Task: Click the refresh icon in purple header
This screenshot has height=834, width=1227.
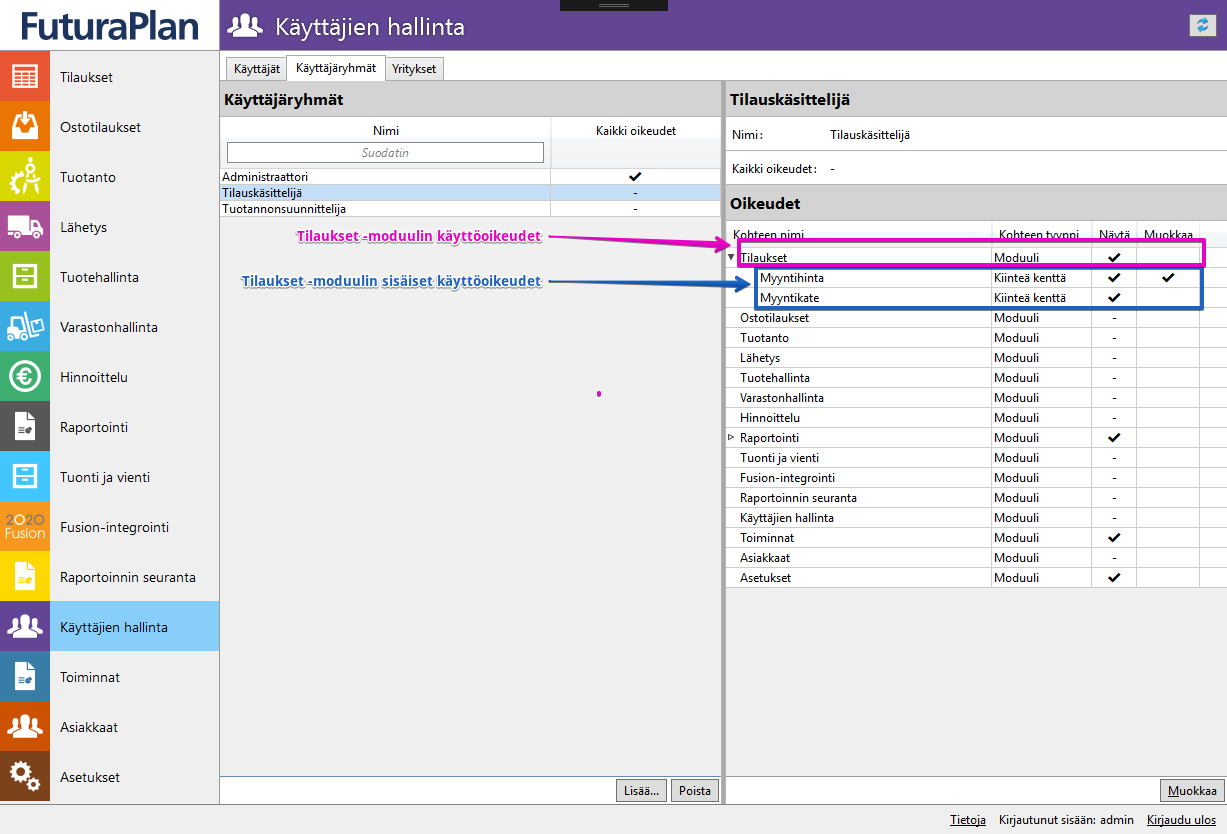Action: (x=1201, y=26)
